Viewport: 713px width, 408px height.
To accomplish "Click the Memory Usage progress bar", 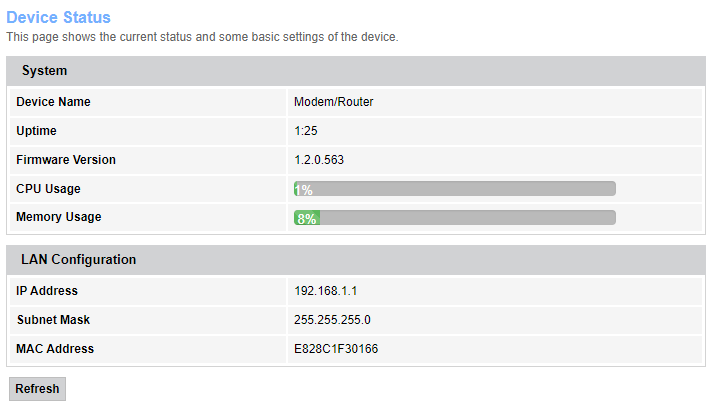I will point(454,218).
